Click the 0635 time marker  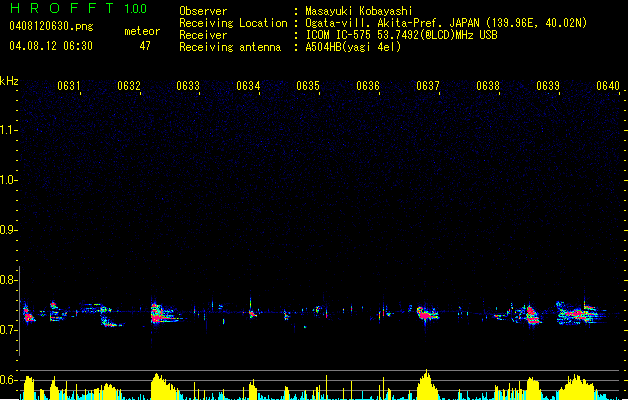[x=308, y=85]
